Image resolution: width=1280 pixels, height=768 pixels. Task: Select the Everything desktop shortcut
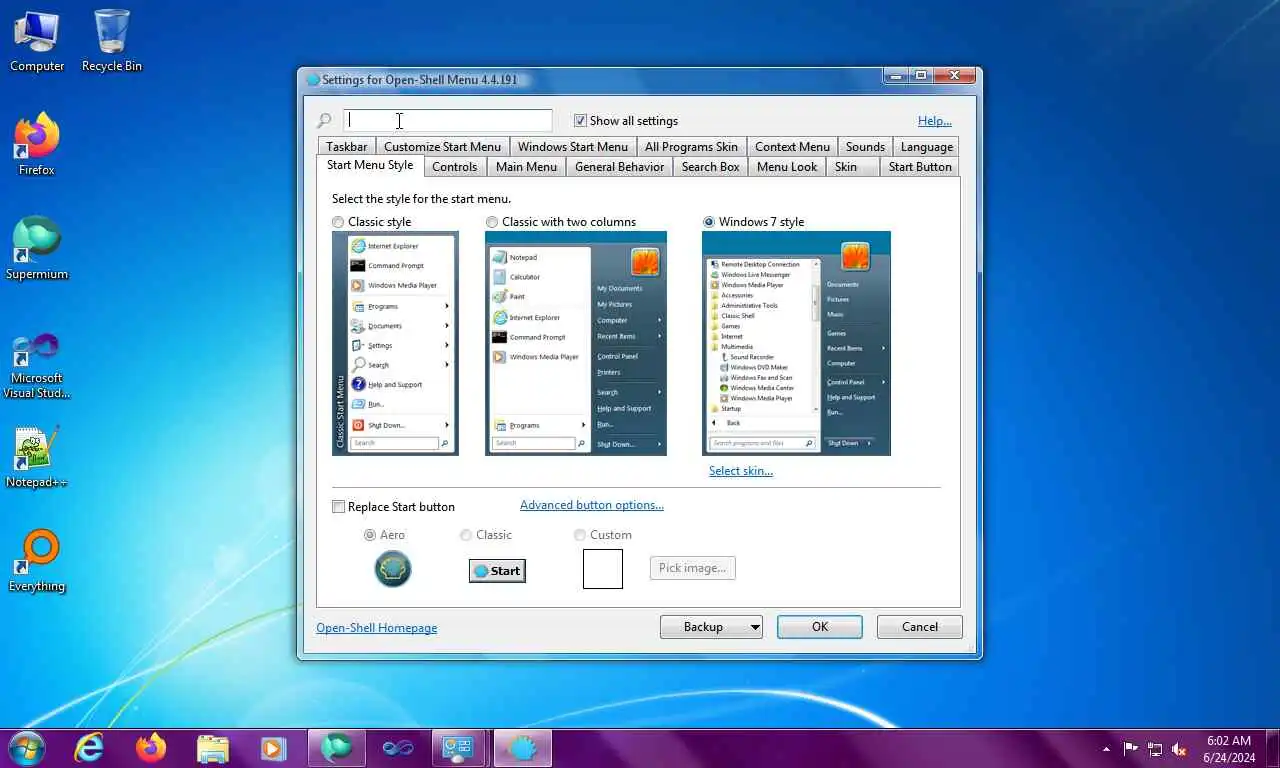[37, 561]
